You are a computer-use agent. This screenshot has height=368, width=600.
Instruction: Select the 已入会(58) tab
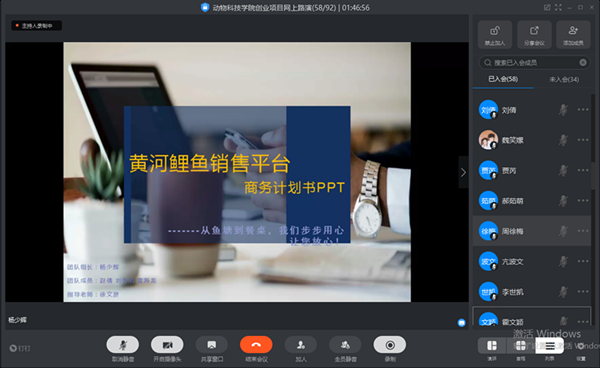(x=503, y=79)
